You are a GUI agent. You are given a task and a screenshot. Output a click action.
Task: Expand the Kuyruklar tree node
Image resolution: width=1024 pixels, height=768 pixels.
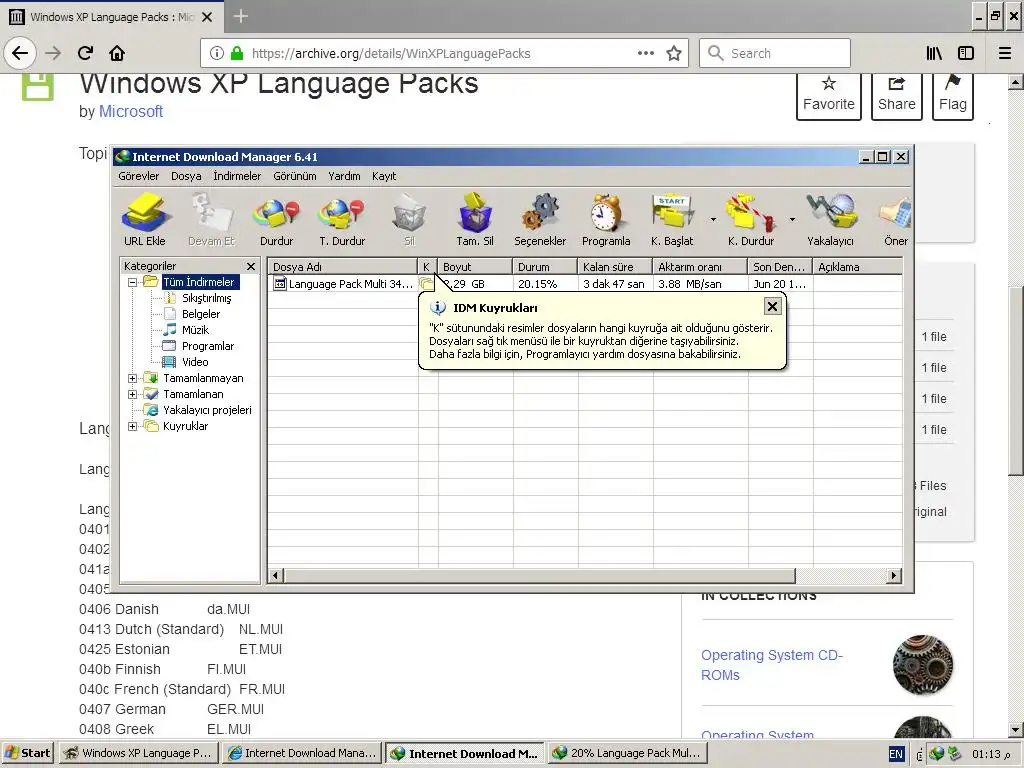click(x=133, y=426)
